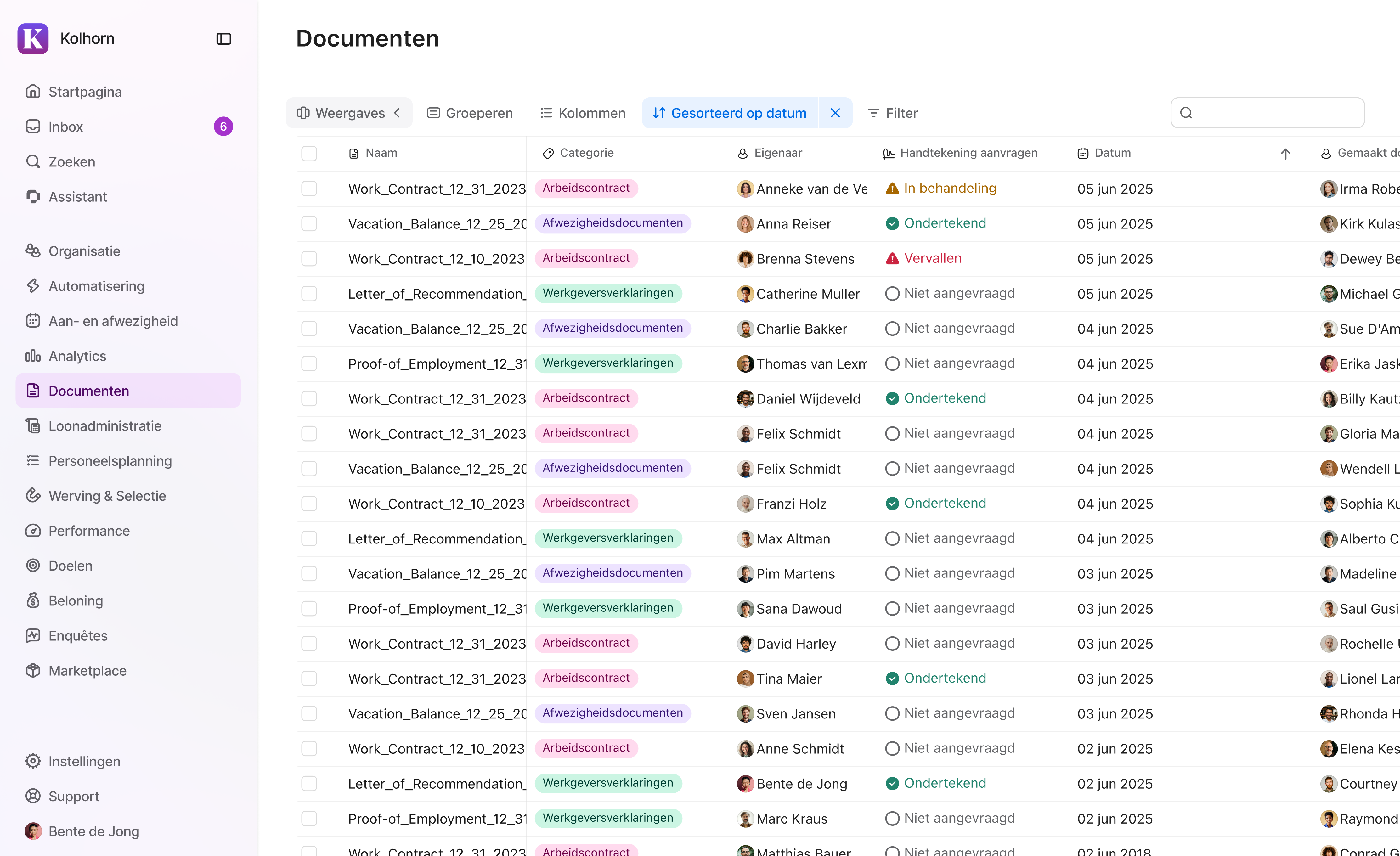Click the Kolhorn logo

32,38
